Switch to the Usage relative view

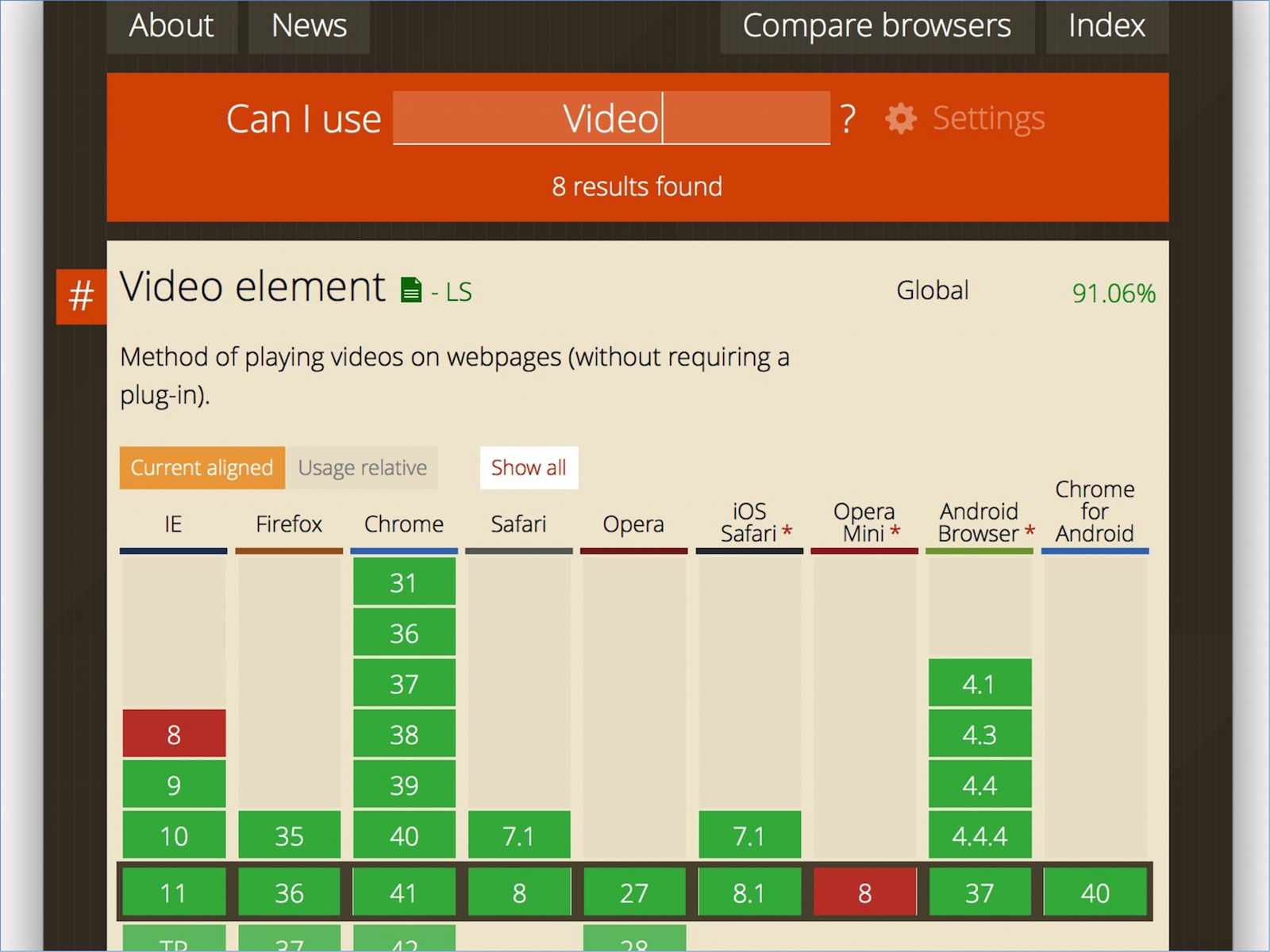(x=362, y=468)
